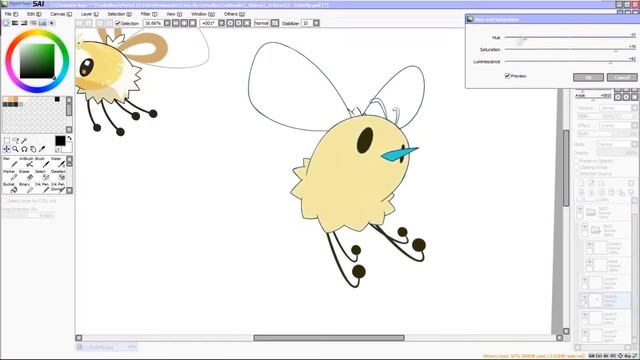640x360 pixels.
Task: Toggle the Selection checkbox in toolbar
Action: click(x=118, y=24)
